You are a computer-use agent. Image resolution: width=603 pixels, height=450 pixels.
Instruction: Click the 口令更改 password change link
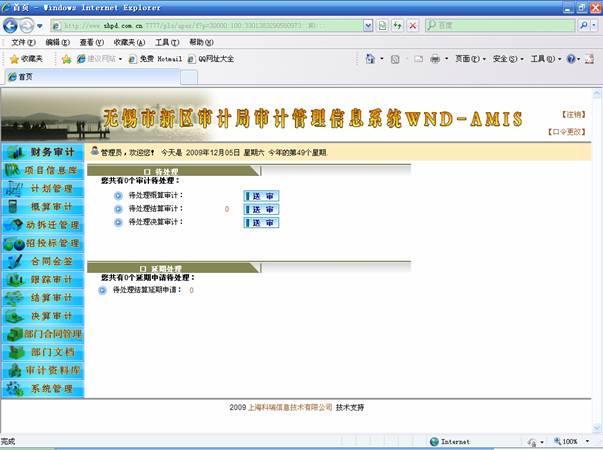tap(566, 132)
